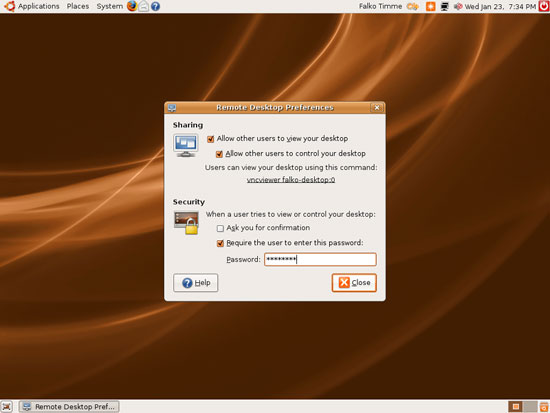Switch to the first workspace in the switcher
Image resolution: width=550 pixels, height=413 pixels.
(x=516, y=407)
